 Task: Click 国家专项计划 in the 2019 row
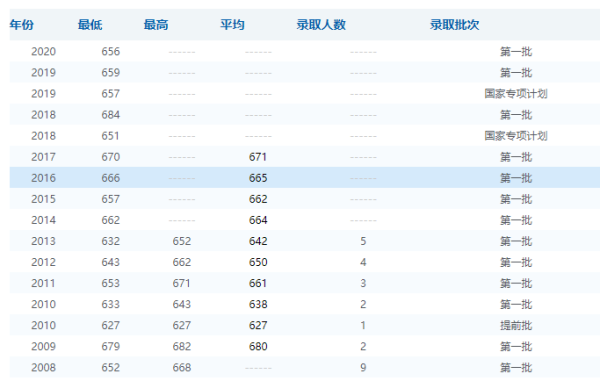[x=516, y=93]
